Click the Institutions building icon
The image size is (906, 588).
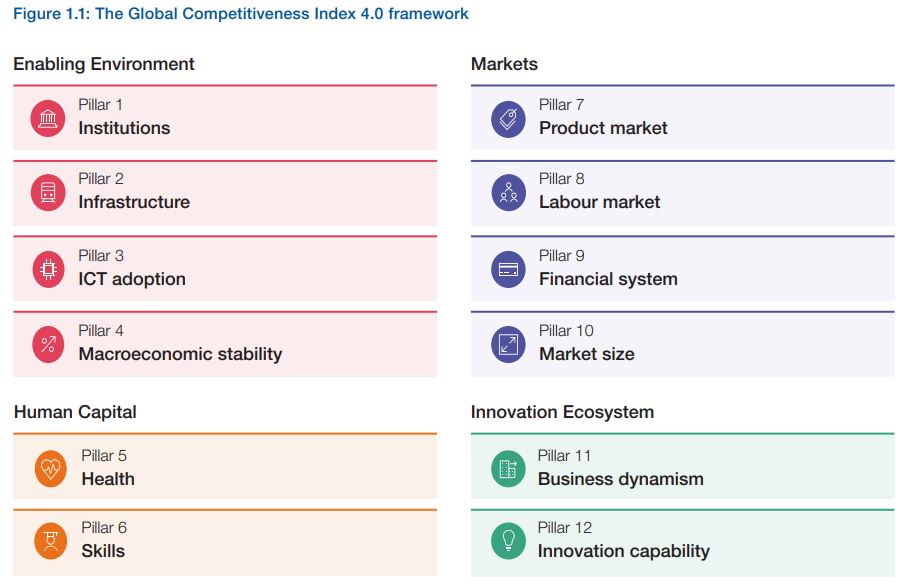click(x=48, y=118)
